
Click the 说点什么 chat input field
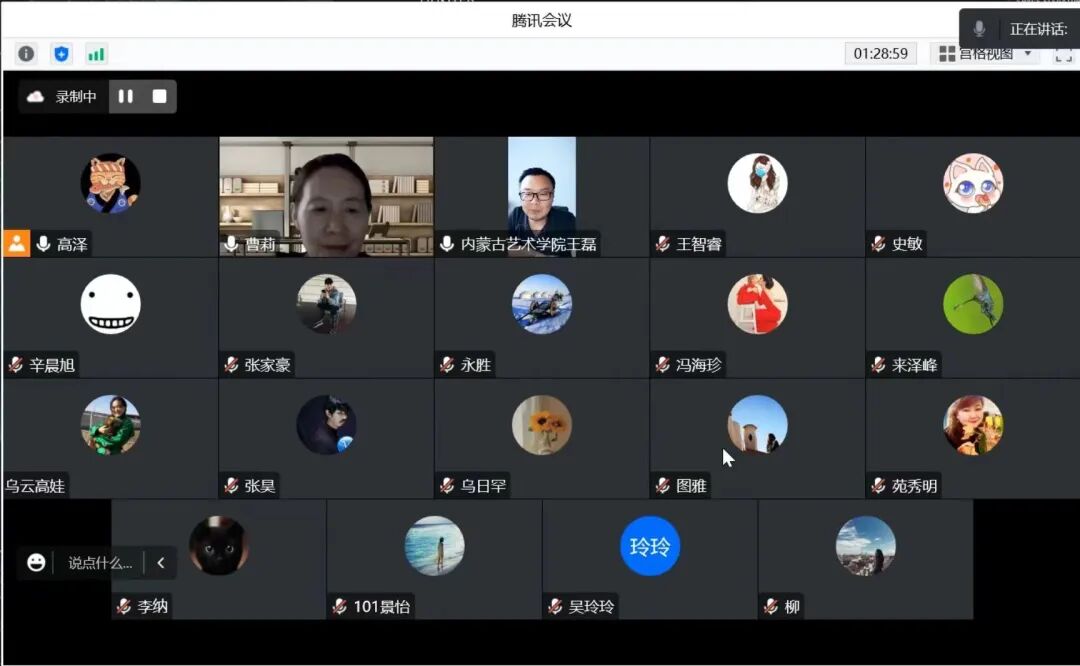100,562
